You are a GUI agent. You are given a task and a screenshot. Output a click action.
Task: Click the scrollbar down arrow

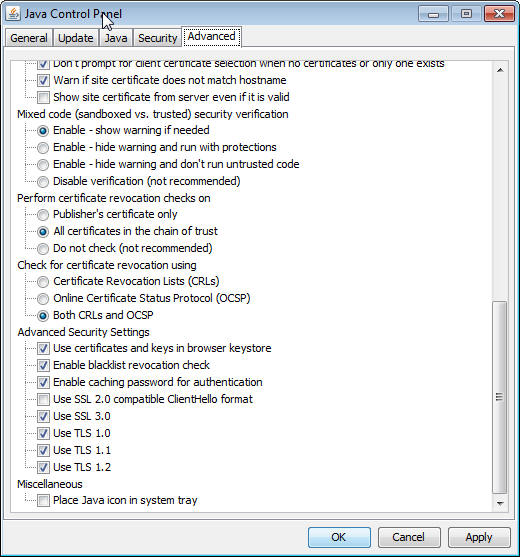click(x=500, y=503)
